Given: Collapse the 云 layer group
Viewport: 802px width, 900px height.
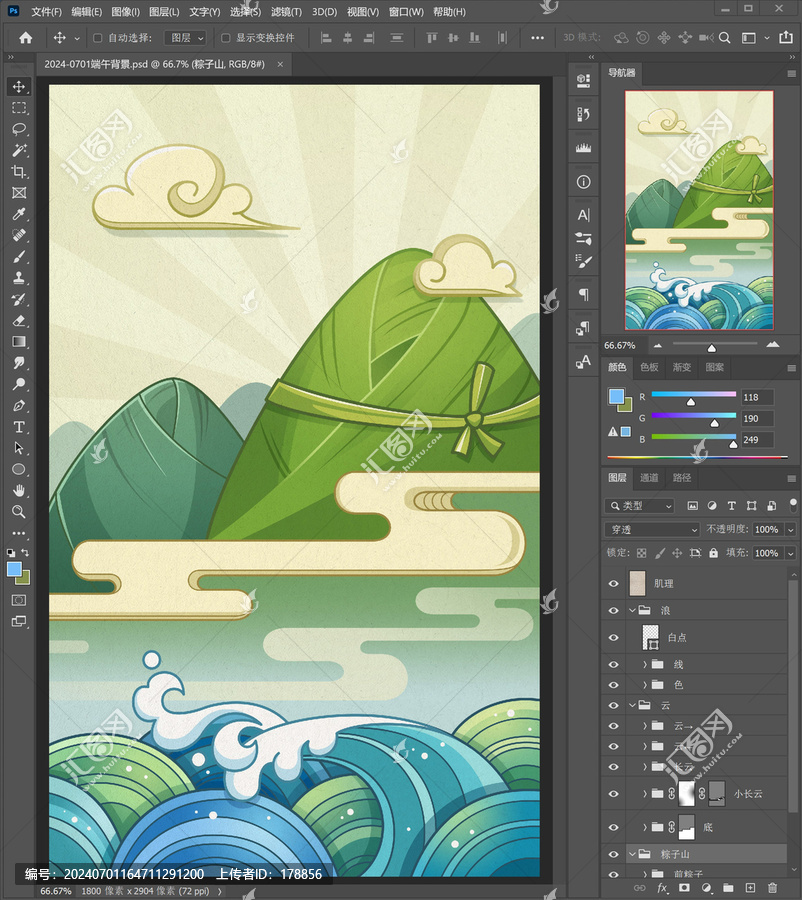Looking at the screenshot, I should tap(632, 705).
